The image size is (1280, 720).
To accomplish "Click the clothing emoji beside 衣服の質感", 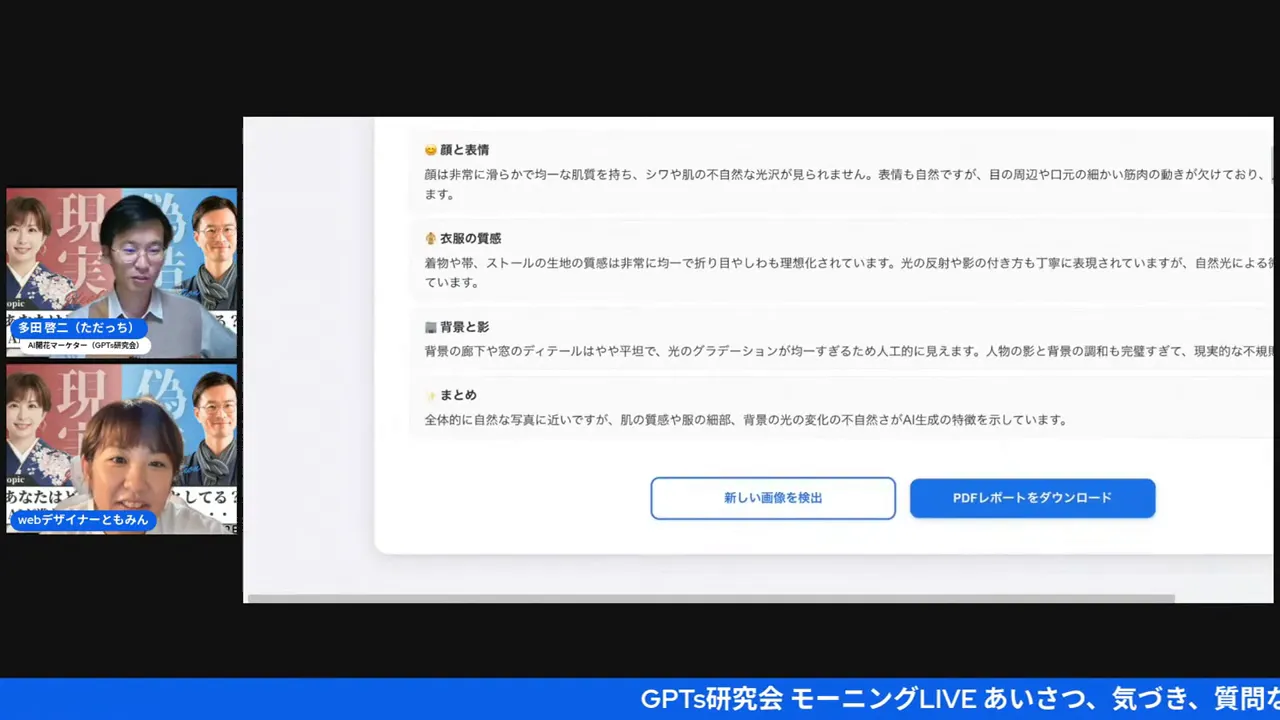I will (x=431, y=239).
